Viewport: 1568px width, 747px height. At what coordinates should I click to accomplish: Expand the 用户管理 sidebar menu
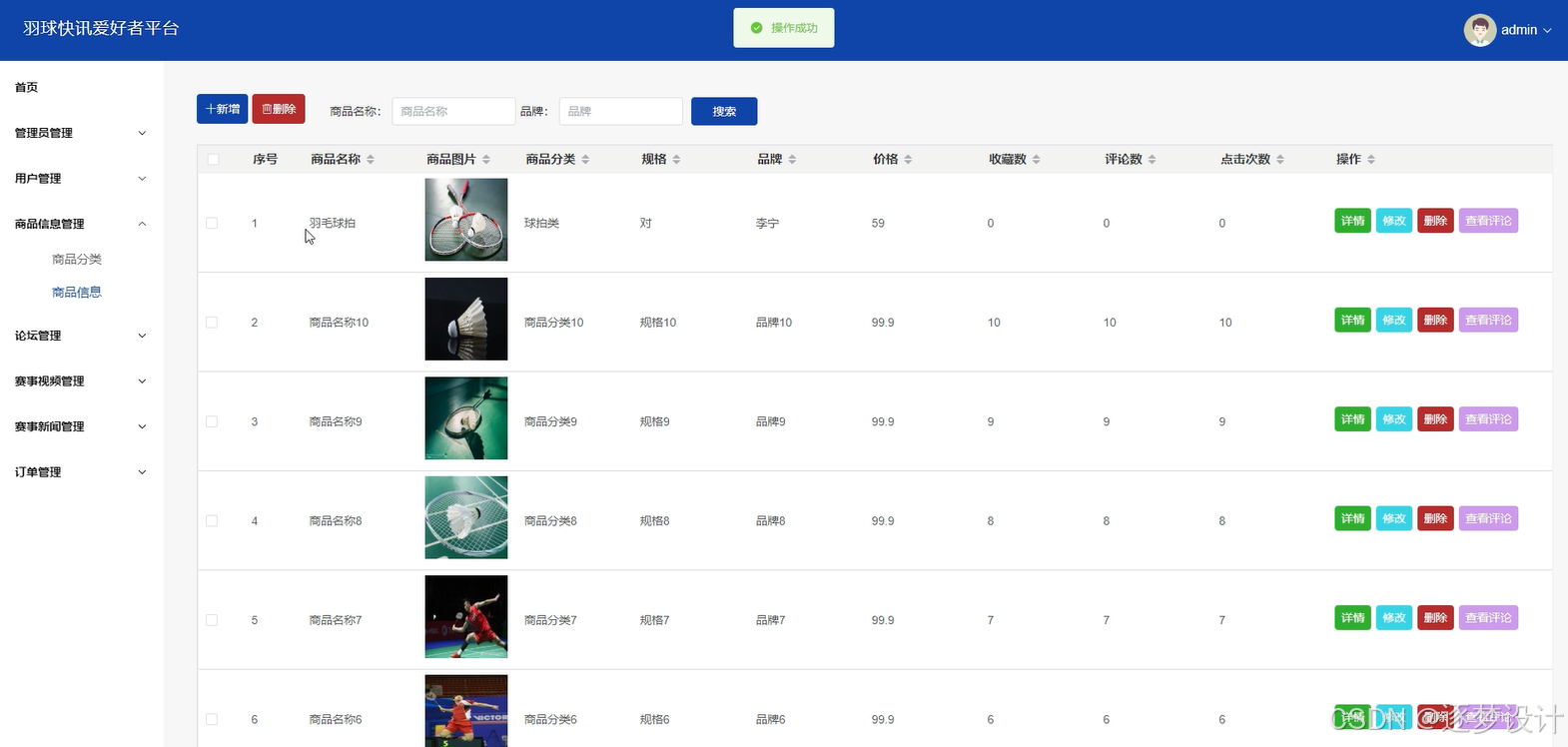point(81,179)
